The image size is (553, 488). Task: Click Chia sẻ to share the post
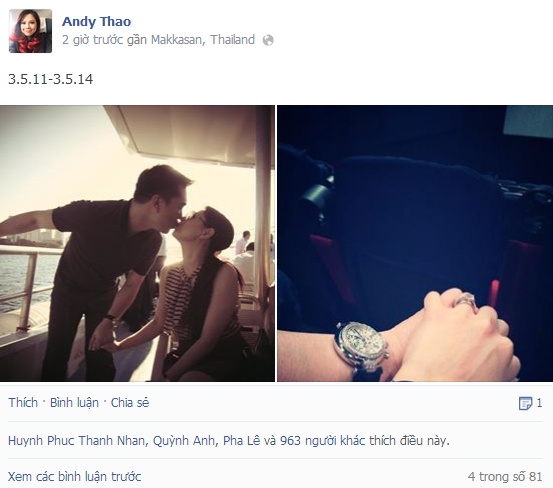point(130,403)
